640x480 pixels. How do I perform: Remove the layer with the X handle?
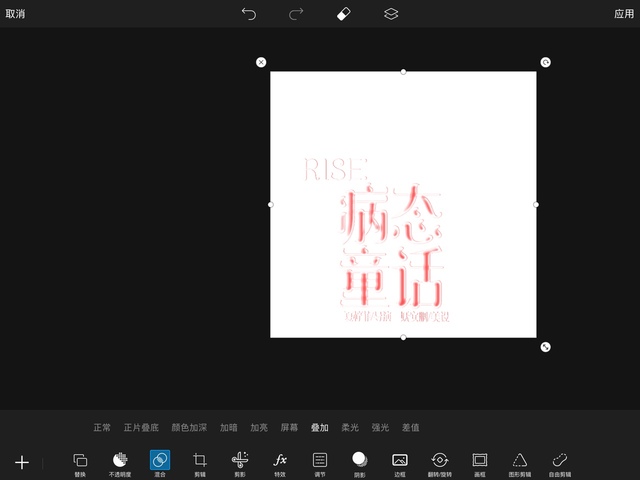[261, 62]
